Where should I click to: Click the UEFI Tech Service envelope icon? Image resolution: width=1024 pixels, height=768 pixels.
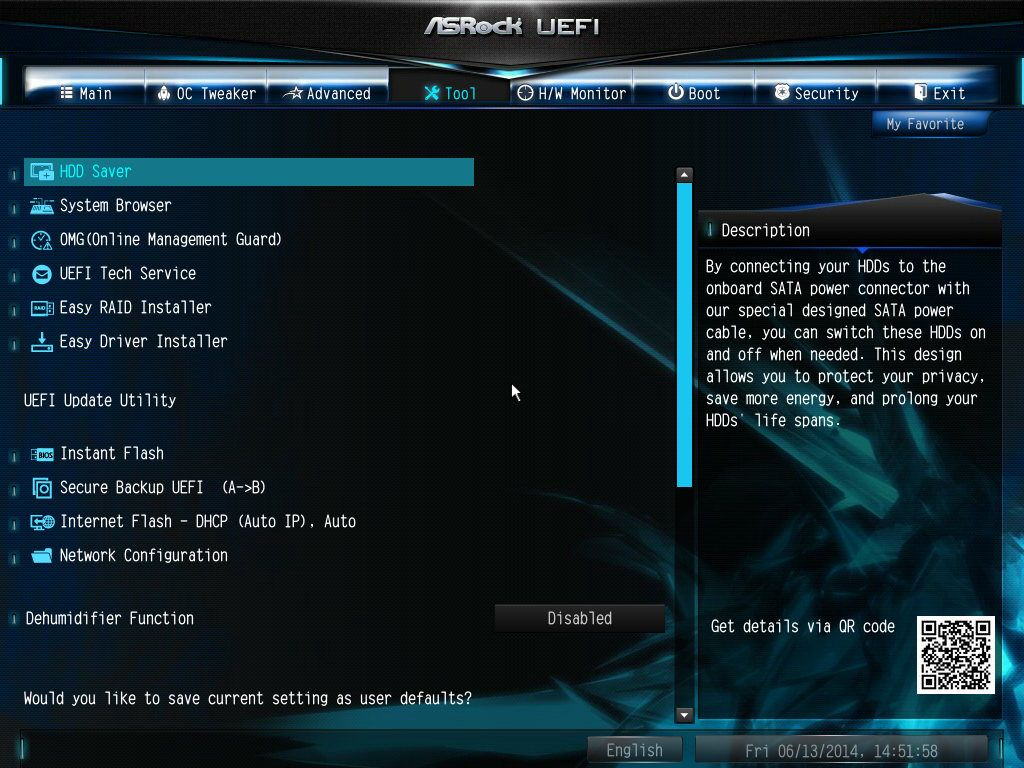(x=41, y=274)
